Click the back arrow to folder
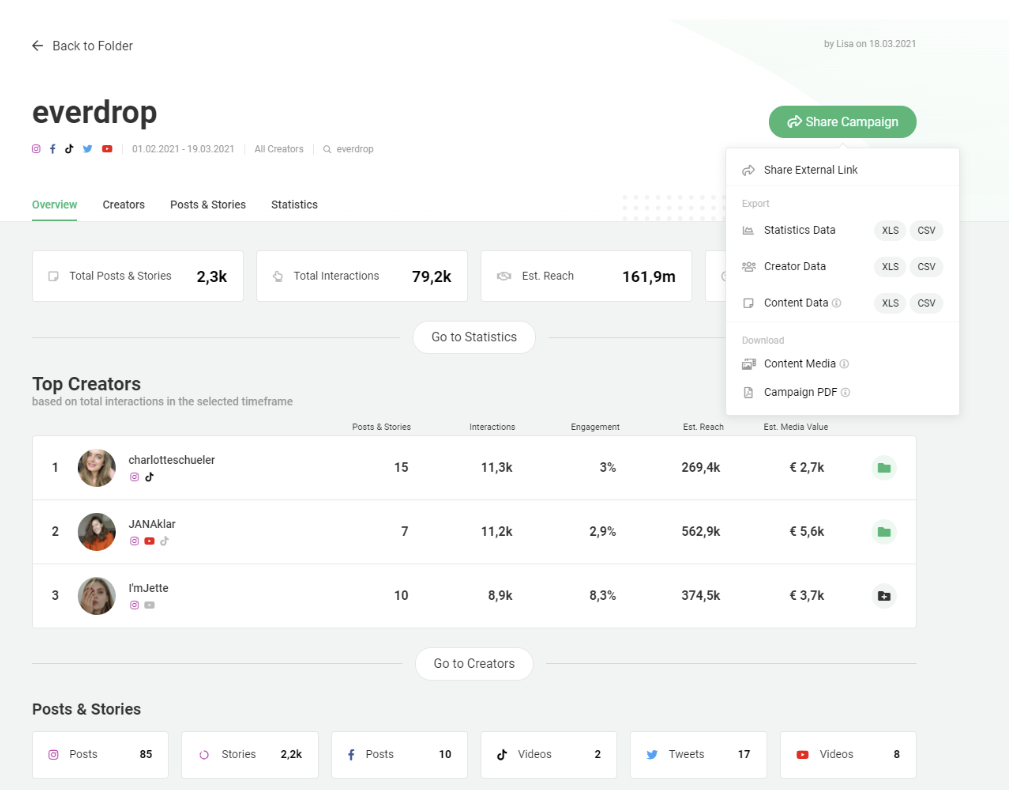 [38, 46]
